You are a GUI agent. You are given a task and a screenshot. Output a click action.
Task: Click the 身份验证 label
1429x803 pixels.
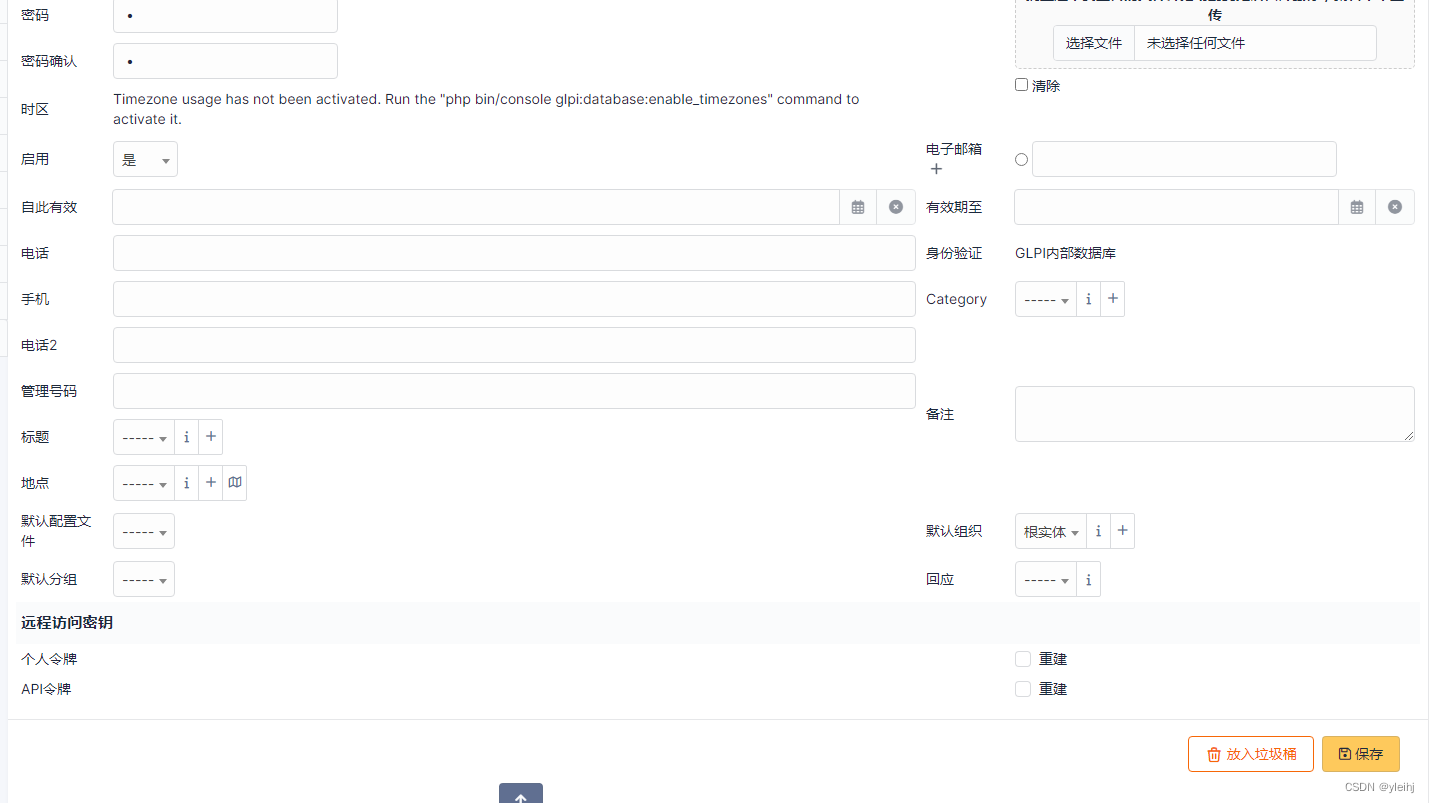(954, 253)
